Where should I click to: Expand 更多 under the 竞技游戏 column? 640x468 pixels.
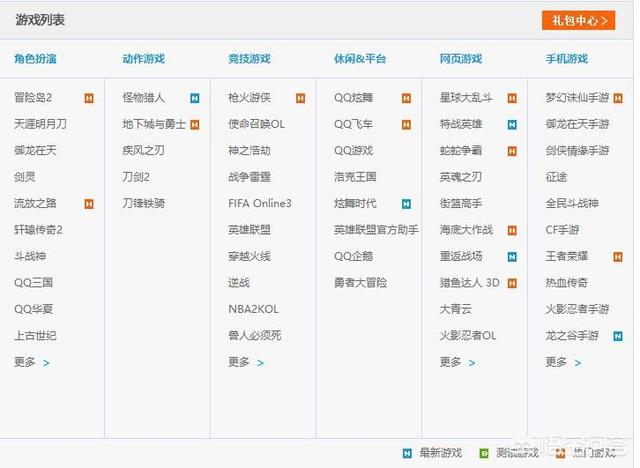coord(246,362)
